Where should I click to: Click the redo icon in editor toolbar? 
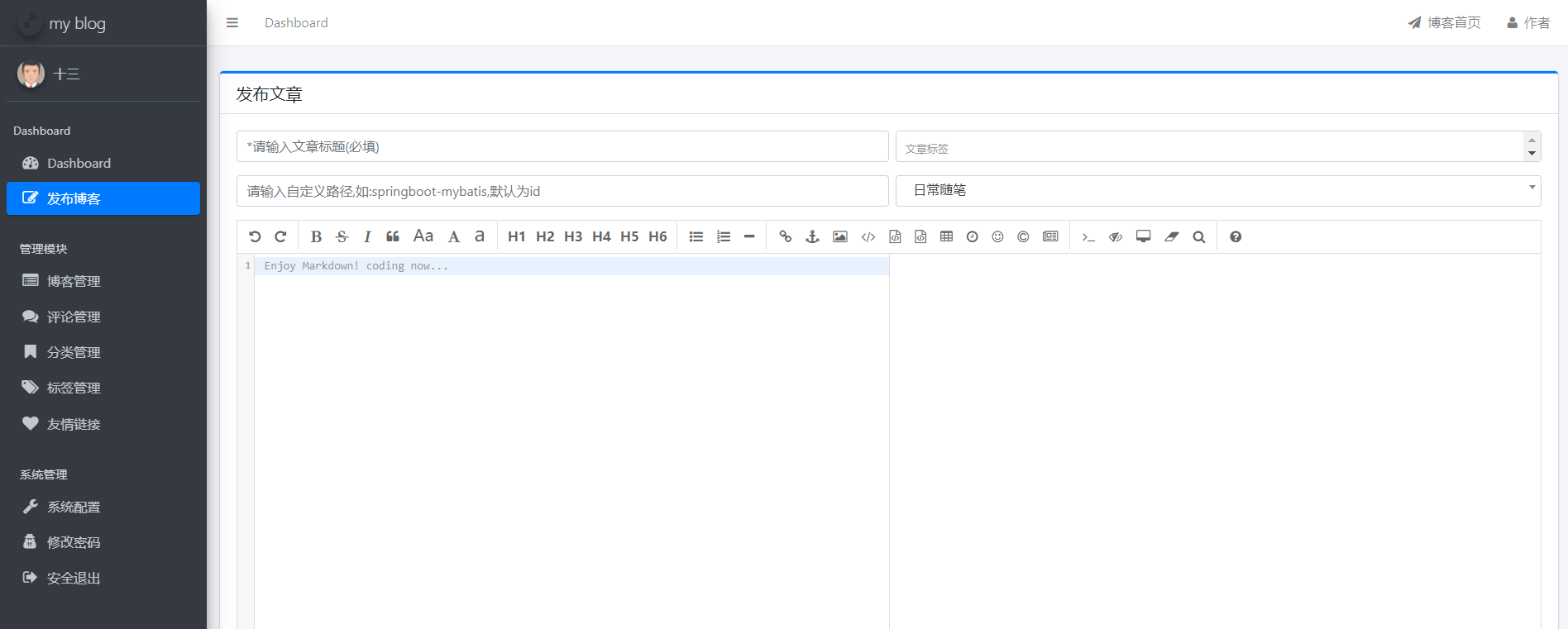click(x=280, y=236)
